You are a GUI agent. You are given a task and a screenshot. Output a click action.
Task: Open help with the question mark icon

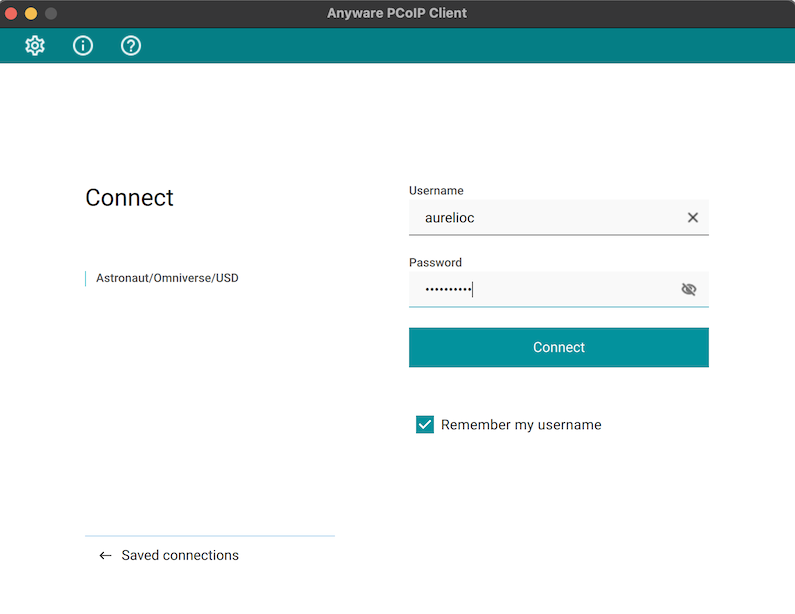pyautogui.click(x=131, y=45)
